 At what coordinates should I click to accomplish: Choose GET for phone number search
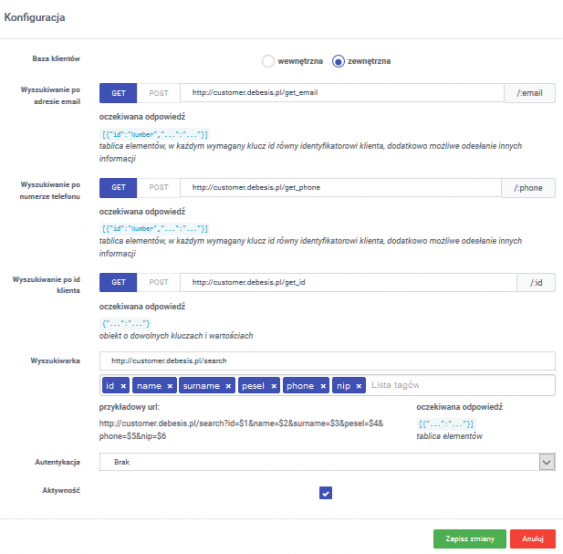pyautogui.click(x=118, y=188)
